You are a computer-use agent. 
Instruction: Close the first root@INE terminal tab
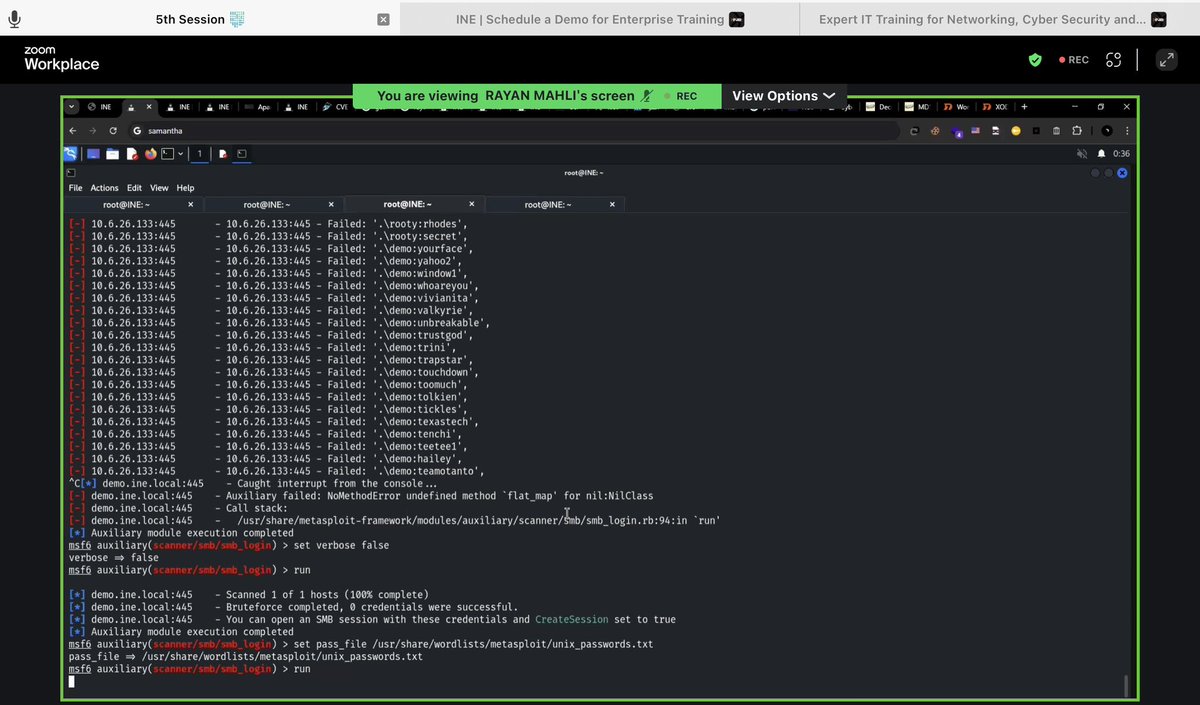coord(191,204)
